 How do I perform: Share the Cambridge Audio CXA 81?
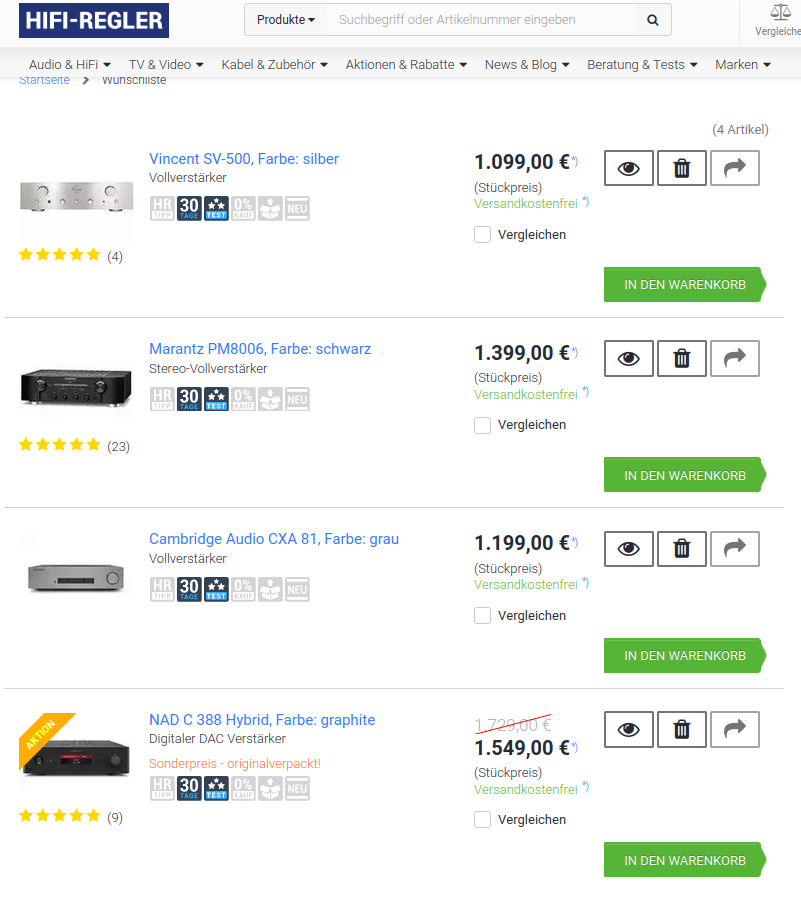click(x=735, y=548)
